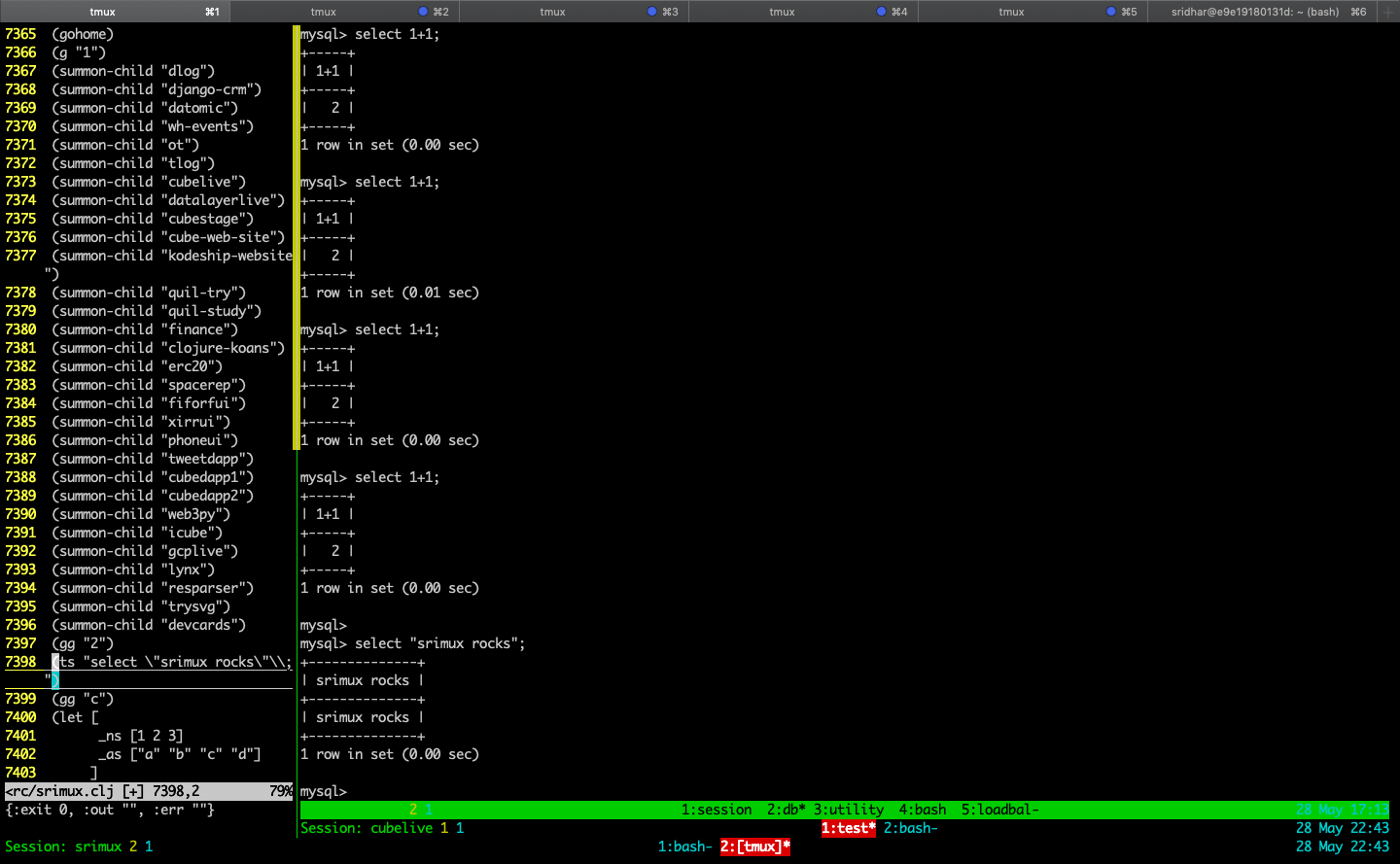The image size is (1400, 864).
Task: Select the 3:utility tmux window
Action: [849, 810]
